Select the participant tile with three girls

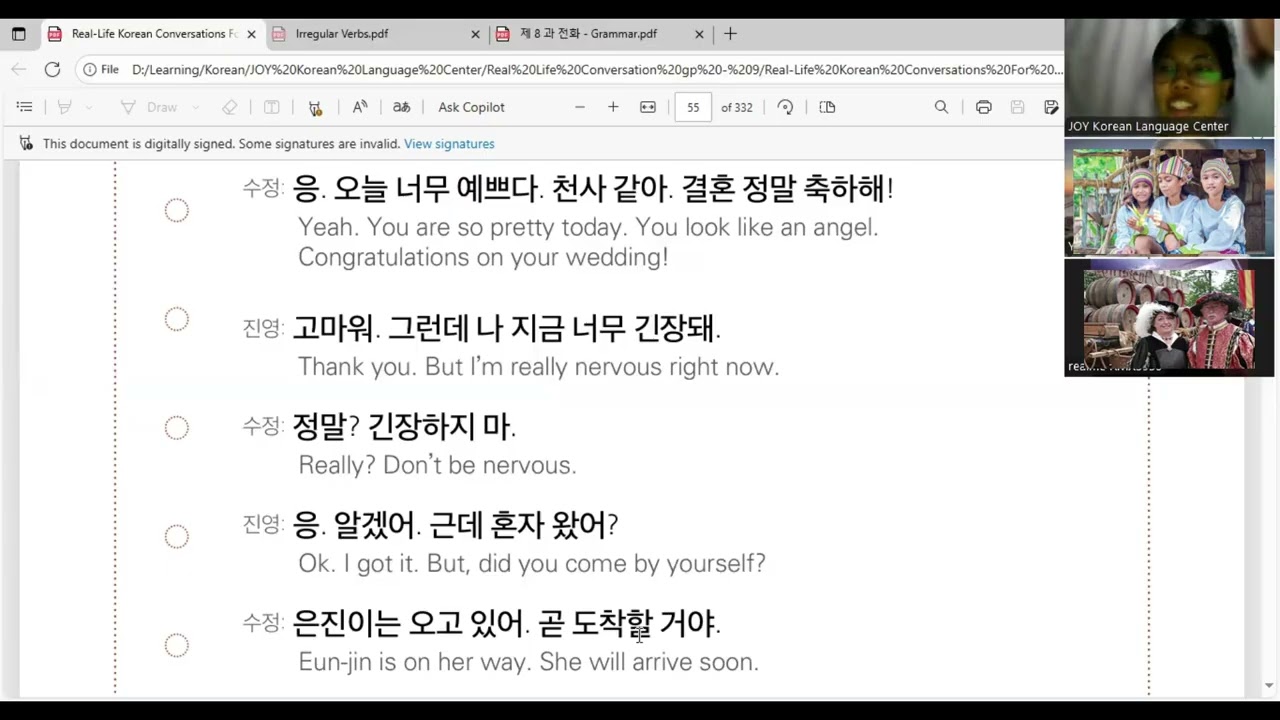1169,198
